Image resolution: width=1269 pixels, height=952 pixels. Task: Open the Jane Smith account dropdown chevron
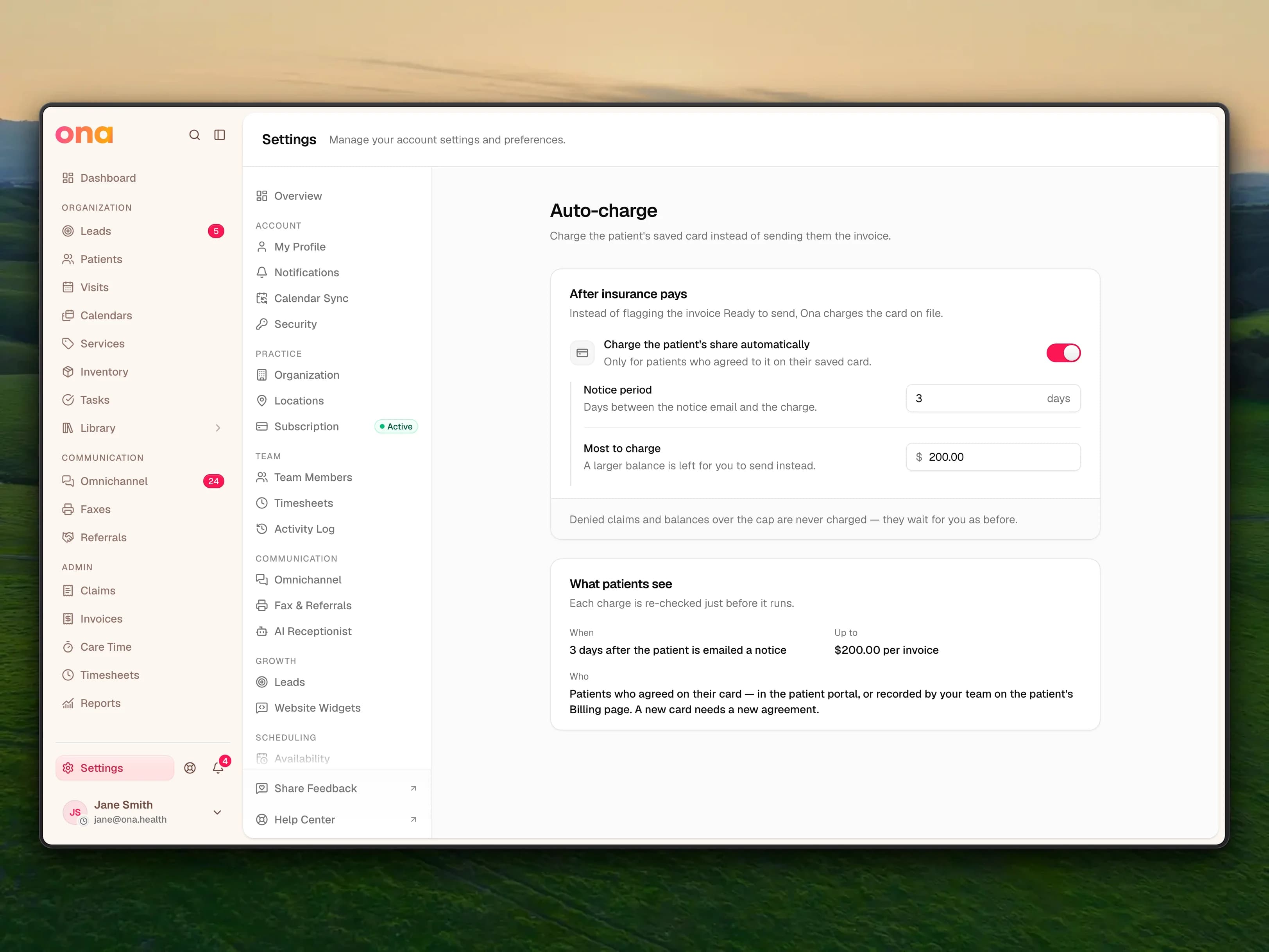tap(217, 812)
